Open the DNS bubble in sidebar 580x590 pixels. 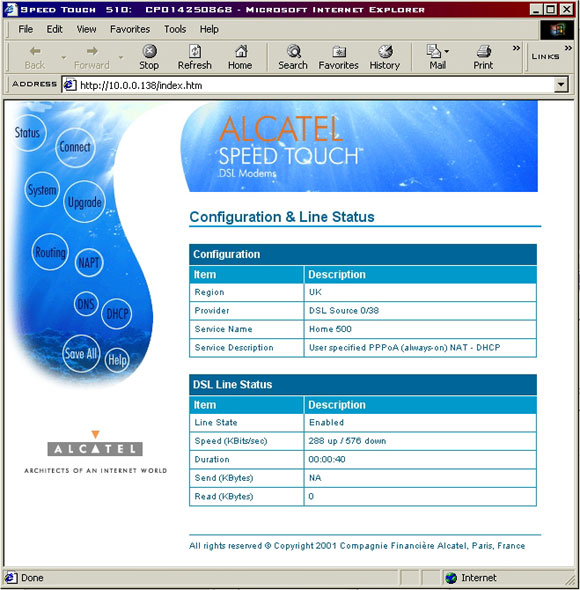(x=86, y=304)
